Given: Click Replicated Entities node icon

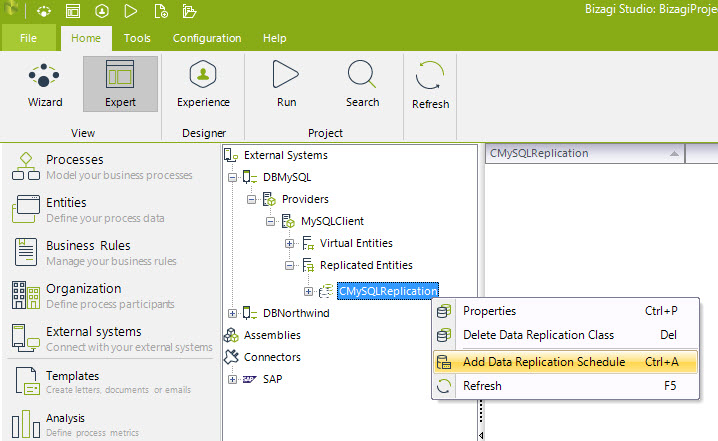Looking at the screenshot, I should [x=308, y=265].
